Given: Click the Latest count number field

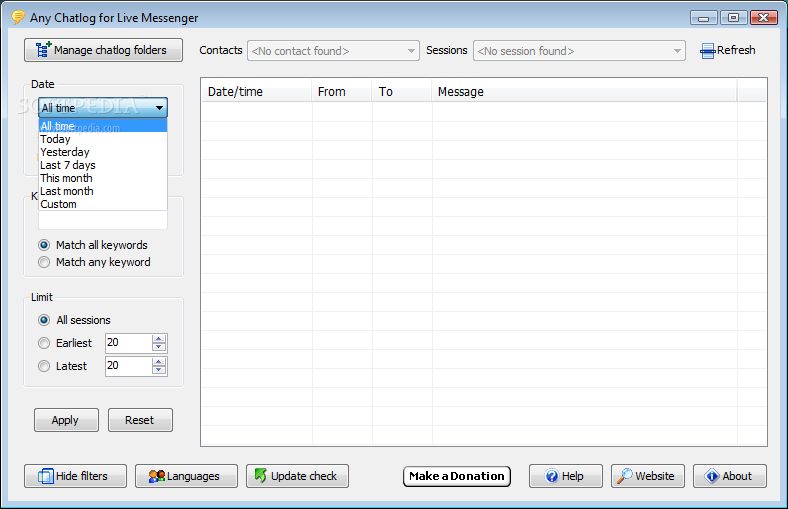Looking at the screenshot, I should [128, 366].
